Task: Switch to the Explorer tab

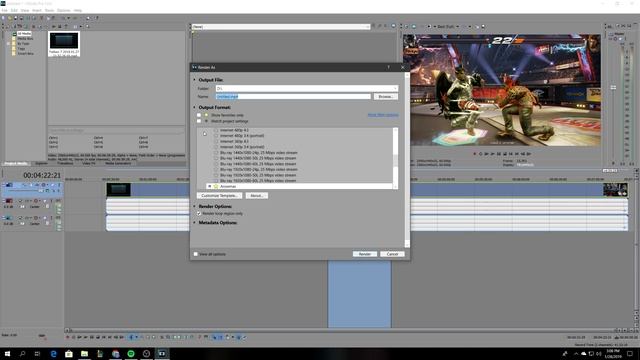Action: [41, 163]
